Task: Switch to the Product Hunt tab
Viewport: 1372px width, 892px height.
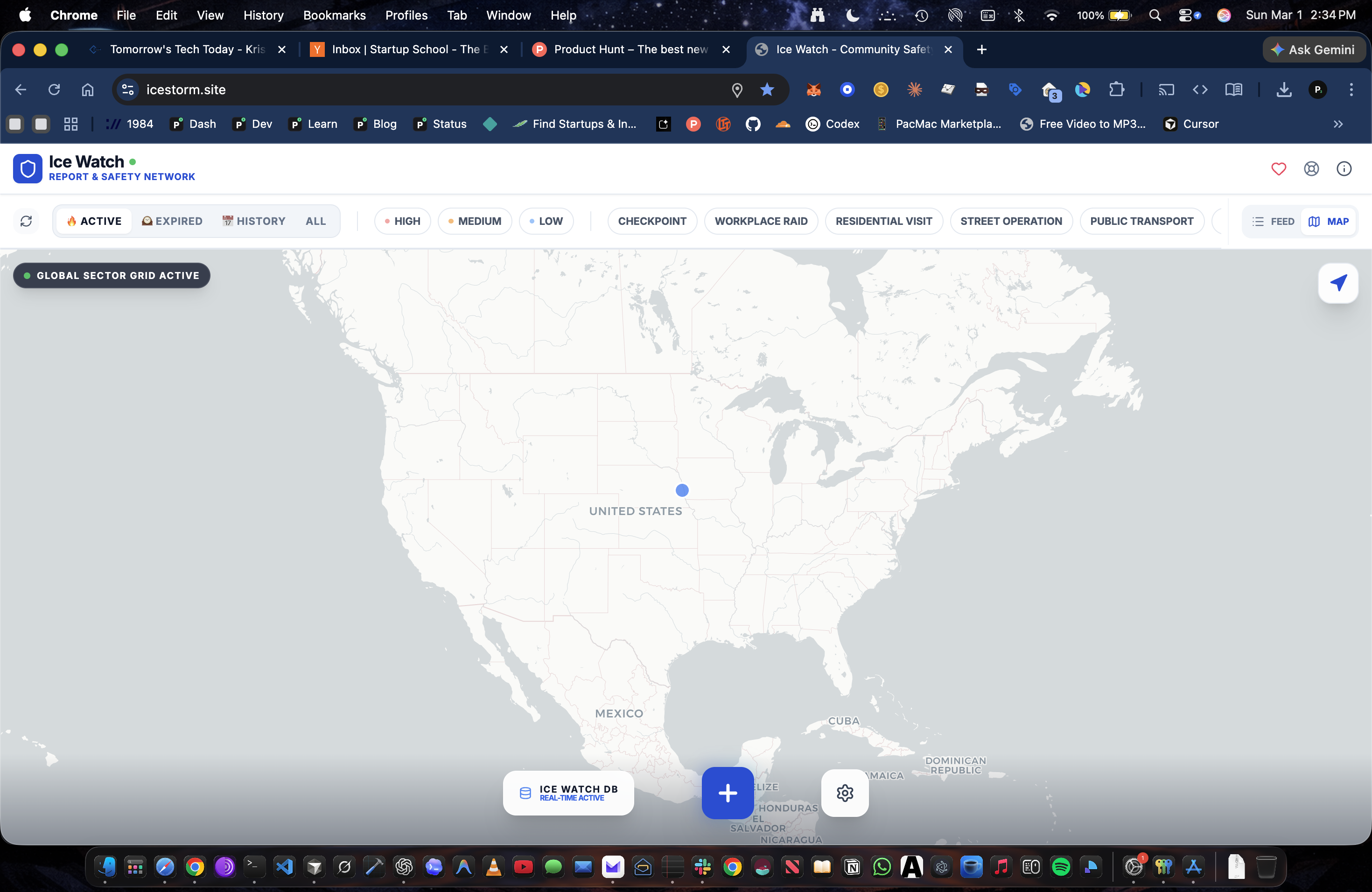Action: point(623,49)
